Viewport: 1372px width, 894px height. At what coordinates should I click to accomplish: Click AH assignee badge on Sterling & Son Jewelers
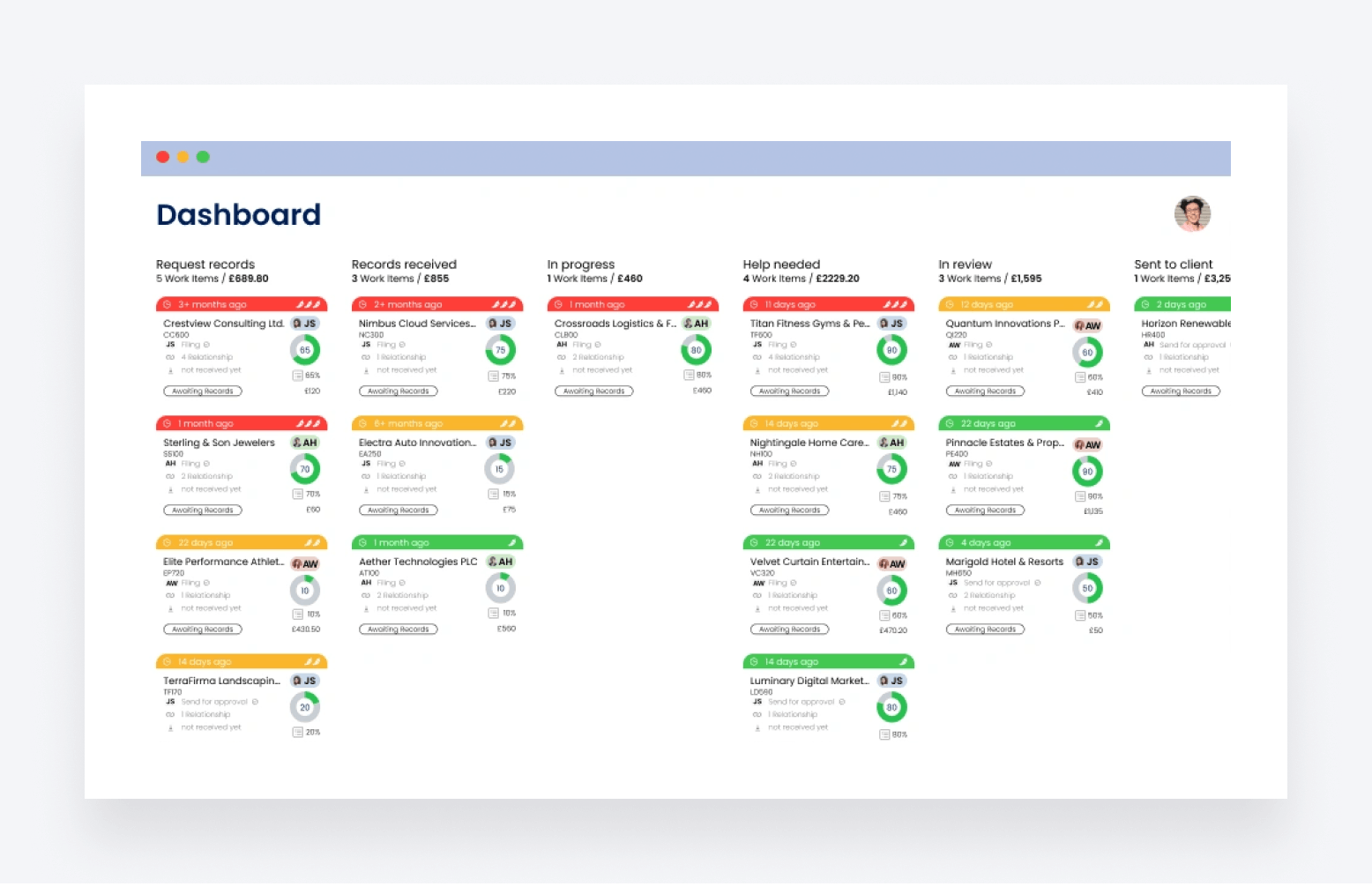[304, 443]
